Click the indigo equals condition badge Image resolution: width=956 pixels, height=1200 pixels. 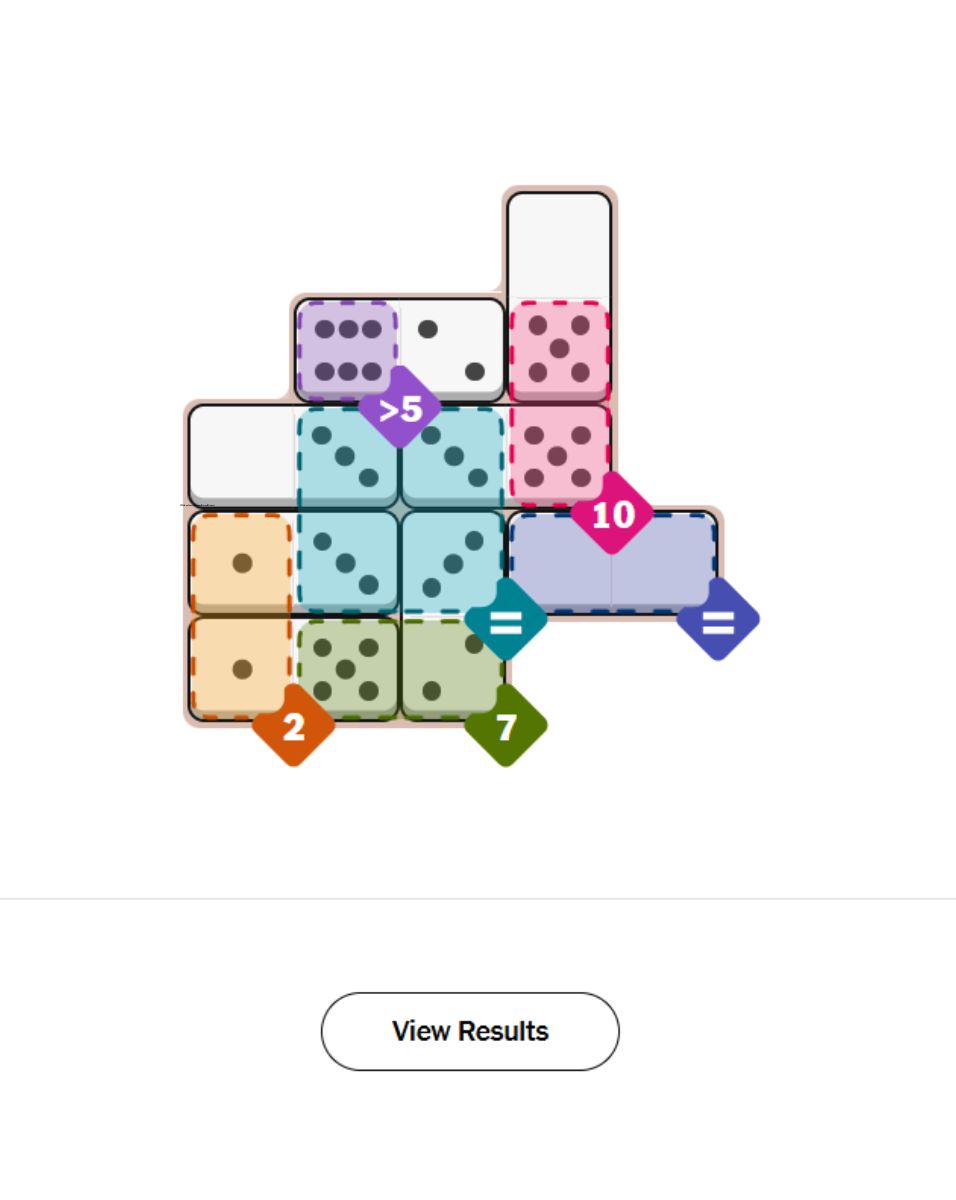(x=718, y=621)
